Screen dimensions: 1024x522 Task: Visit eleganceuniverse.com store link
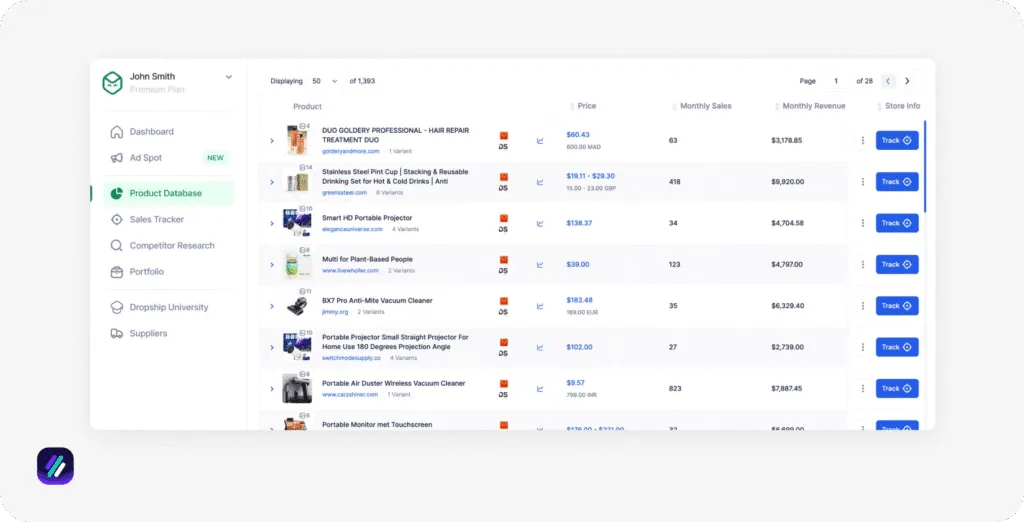[353, 229]
